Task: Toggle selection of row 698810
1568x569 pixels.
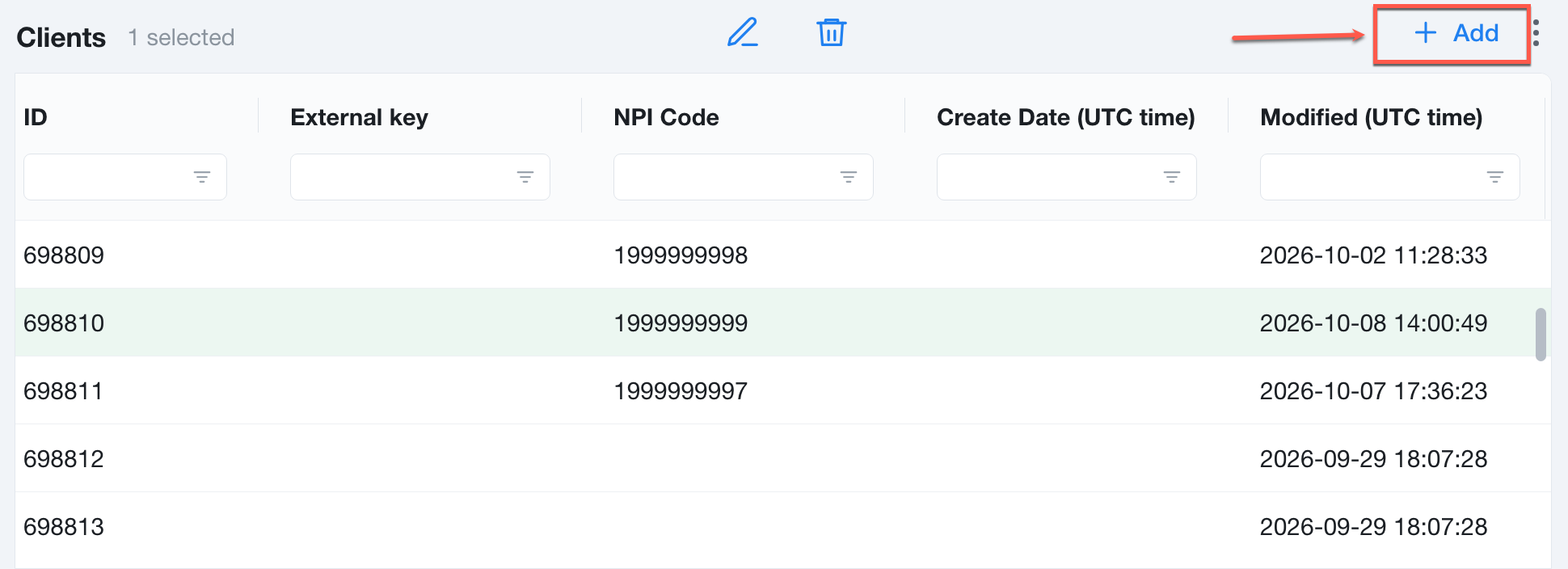Action: coord(782,322)
